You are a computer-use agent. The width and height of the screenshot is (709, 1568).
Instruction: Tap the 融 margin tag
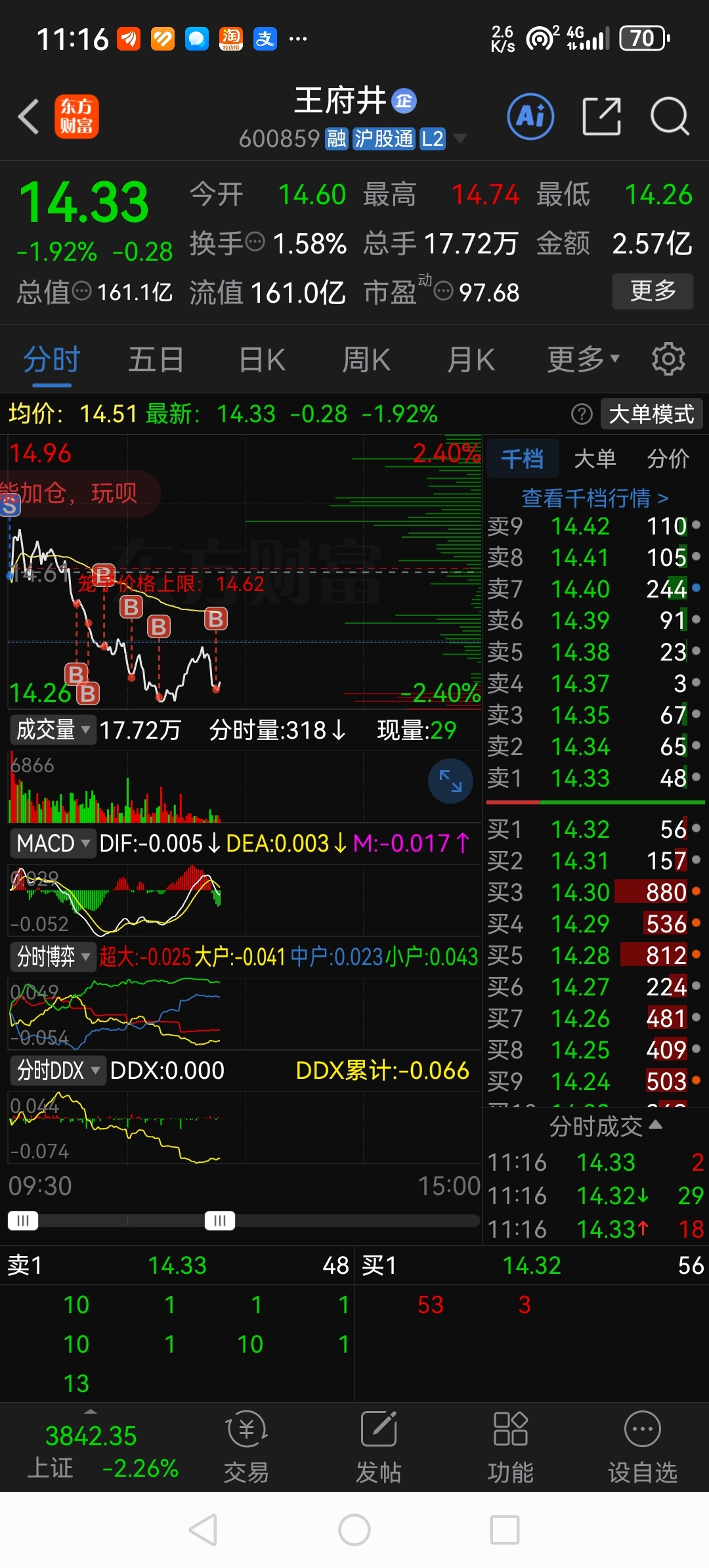point(337,139)
